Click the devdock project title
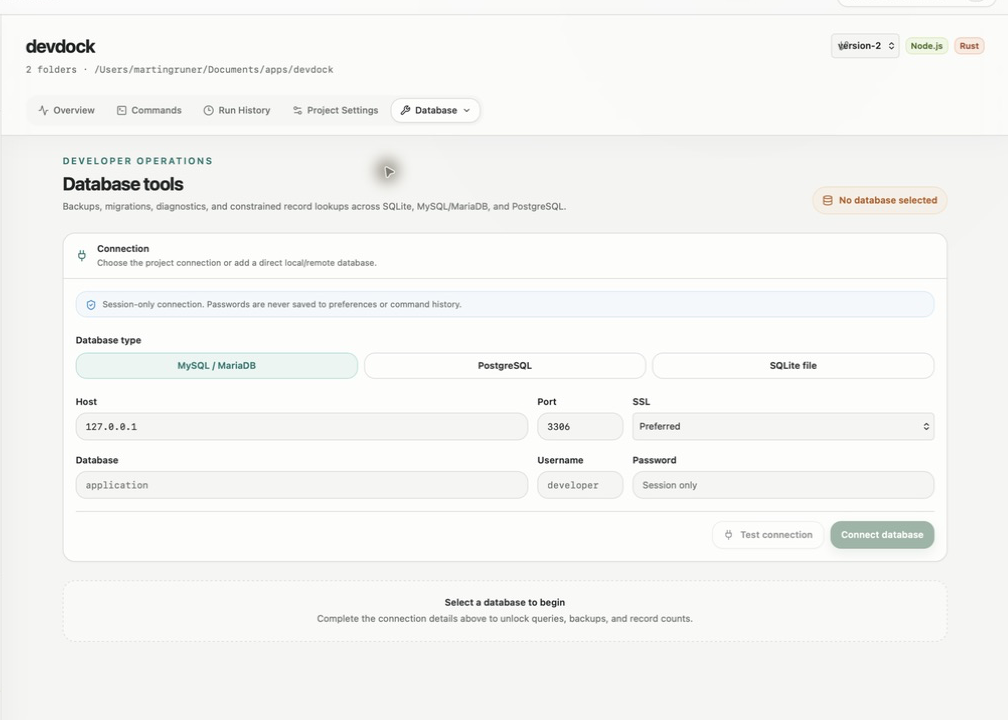The image size is (1008, 720). pyautogui.click(x=60, y=46)
